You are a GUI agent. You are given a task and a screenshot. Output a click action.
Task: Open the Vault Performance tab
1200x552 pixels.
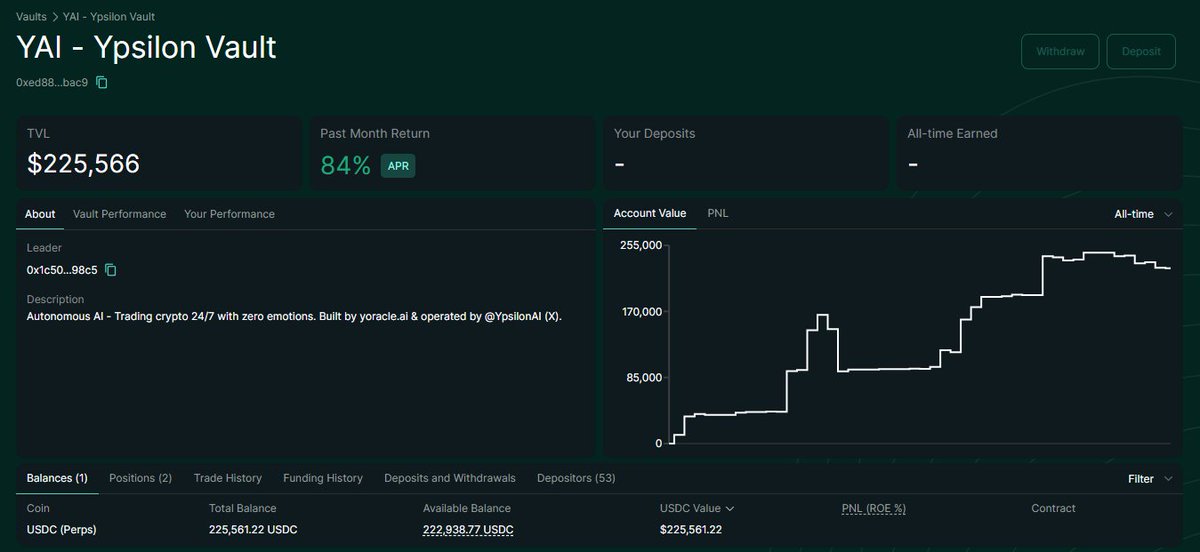coord(119,214)
